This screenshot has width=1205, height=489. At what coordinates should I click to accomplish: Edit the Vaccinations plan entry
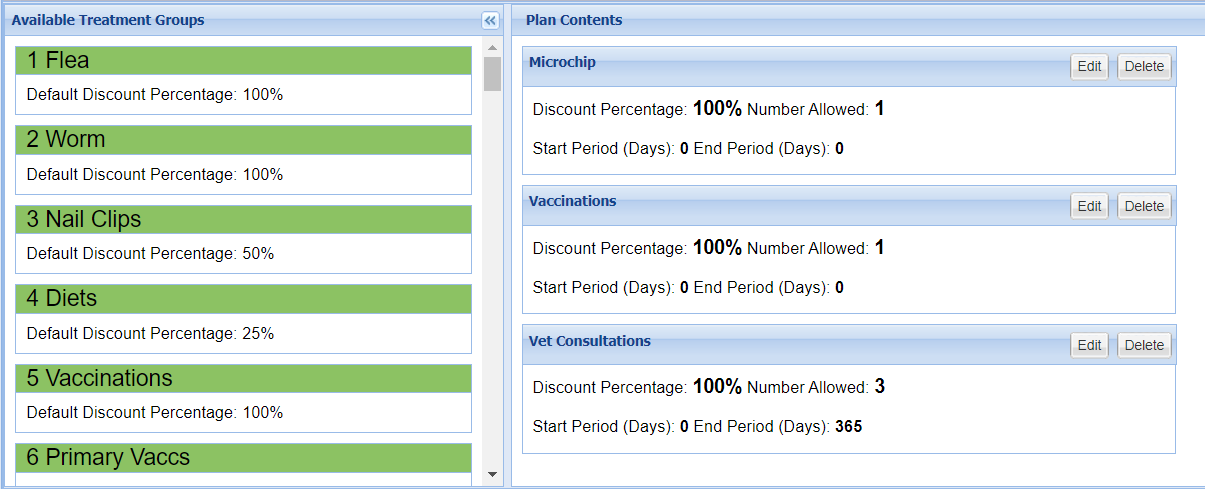coord(1089,206)
